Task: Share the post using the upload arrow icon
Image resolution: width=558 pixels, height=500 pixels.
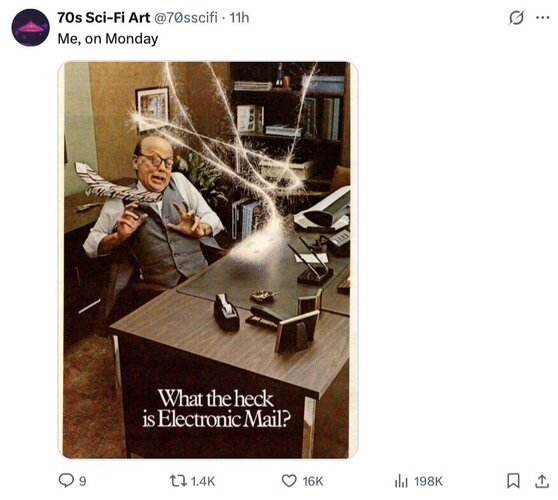Action: coord(542,481)
